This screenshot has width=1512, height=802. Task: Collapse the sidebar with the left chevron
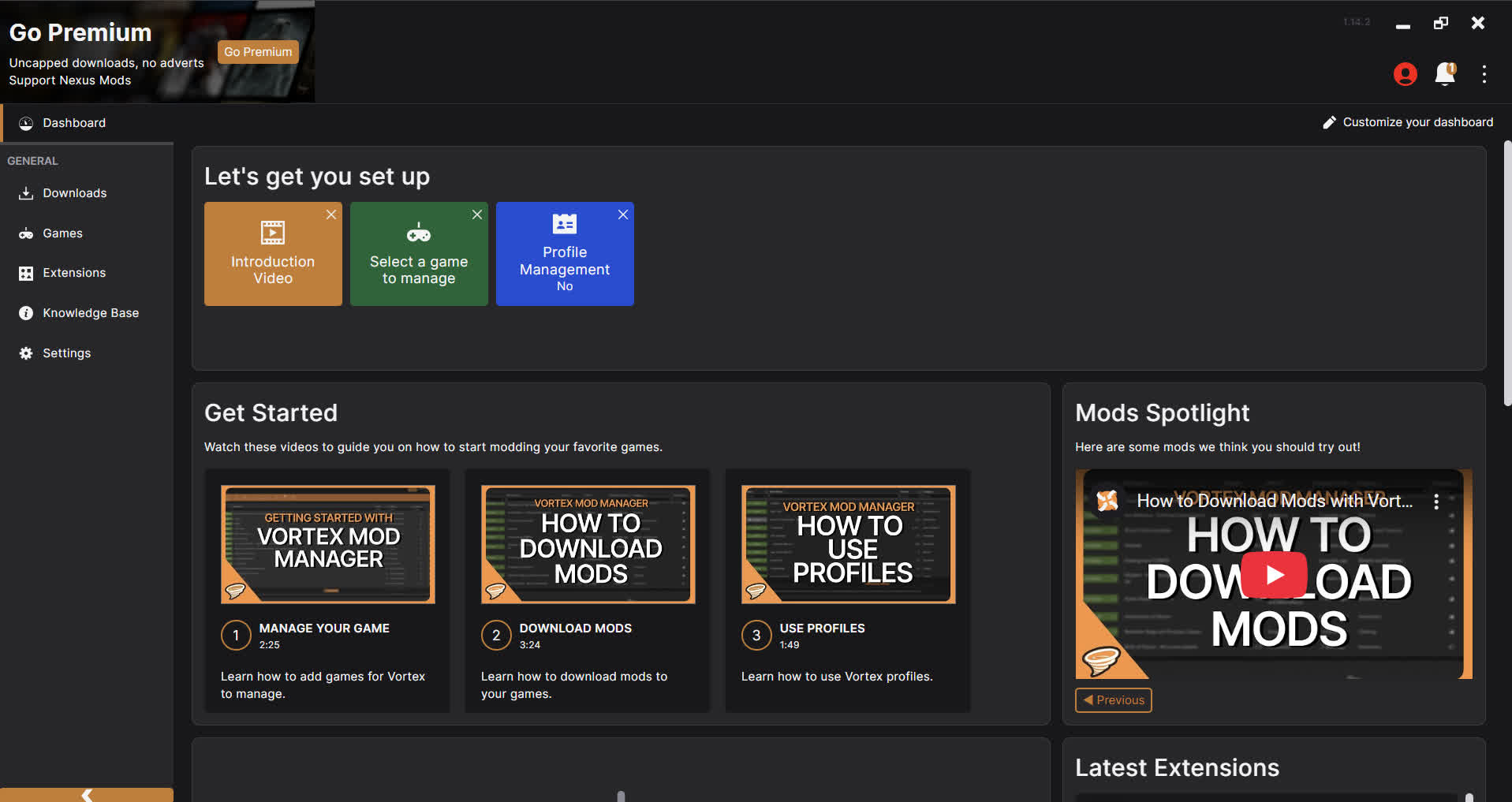pyautogui.click(x=87, y=795)
